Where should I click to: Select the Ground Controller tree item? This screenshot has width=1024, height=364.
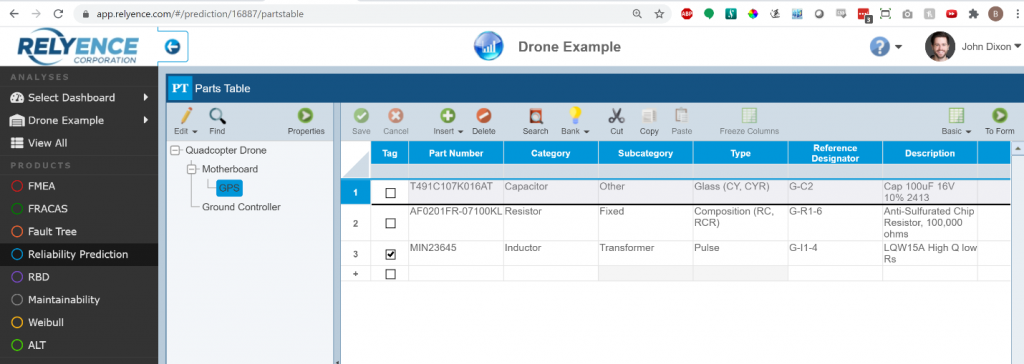tap(241, 207)
